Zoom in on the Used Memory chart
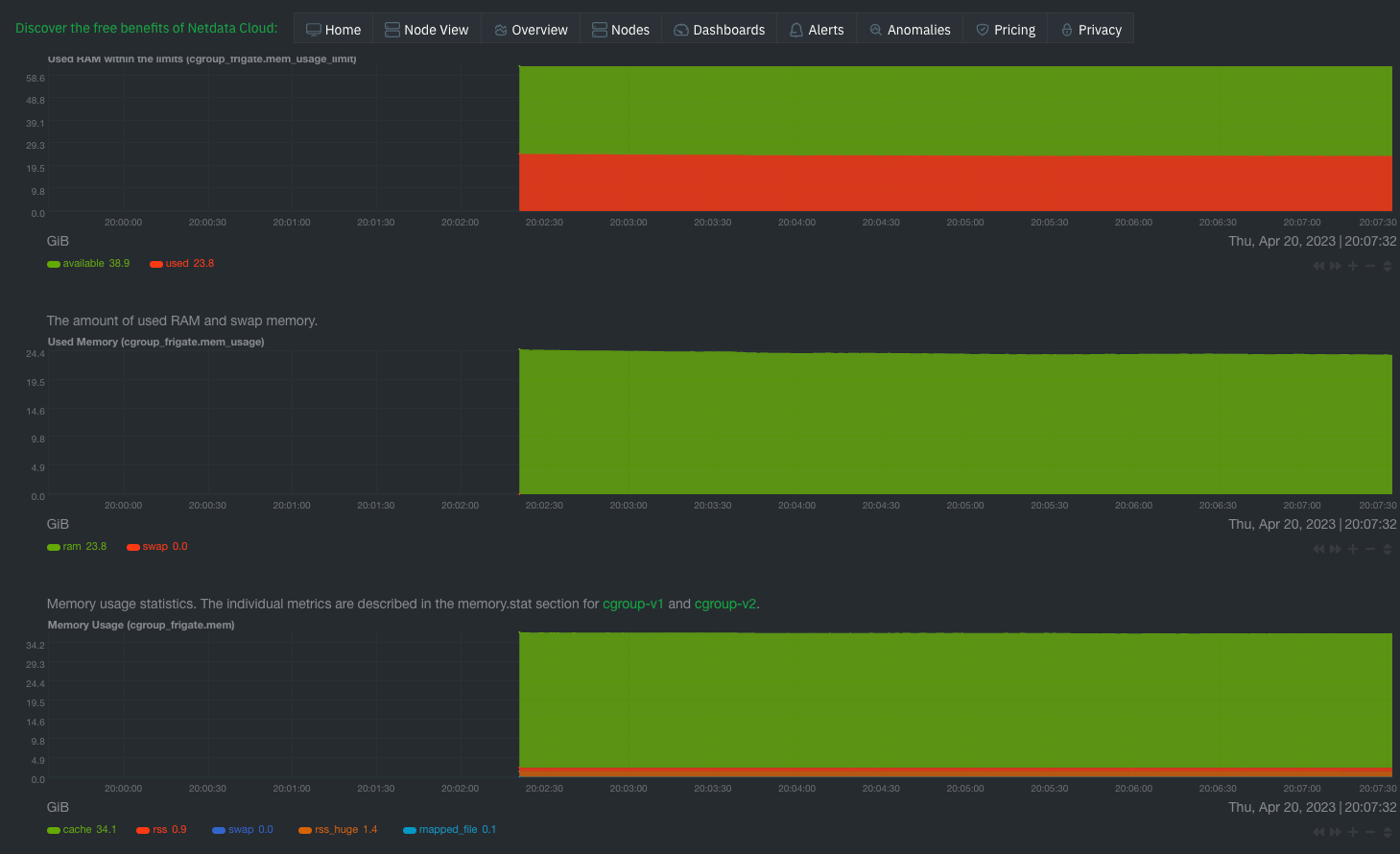 1353,549
